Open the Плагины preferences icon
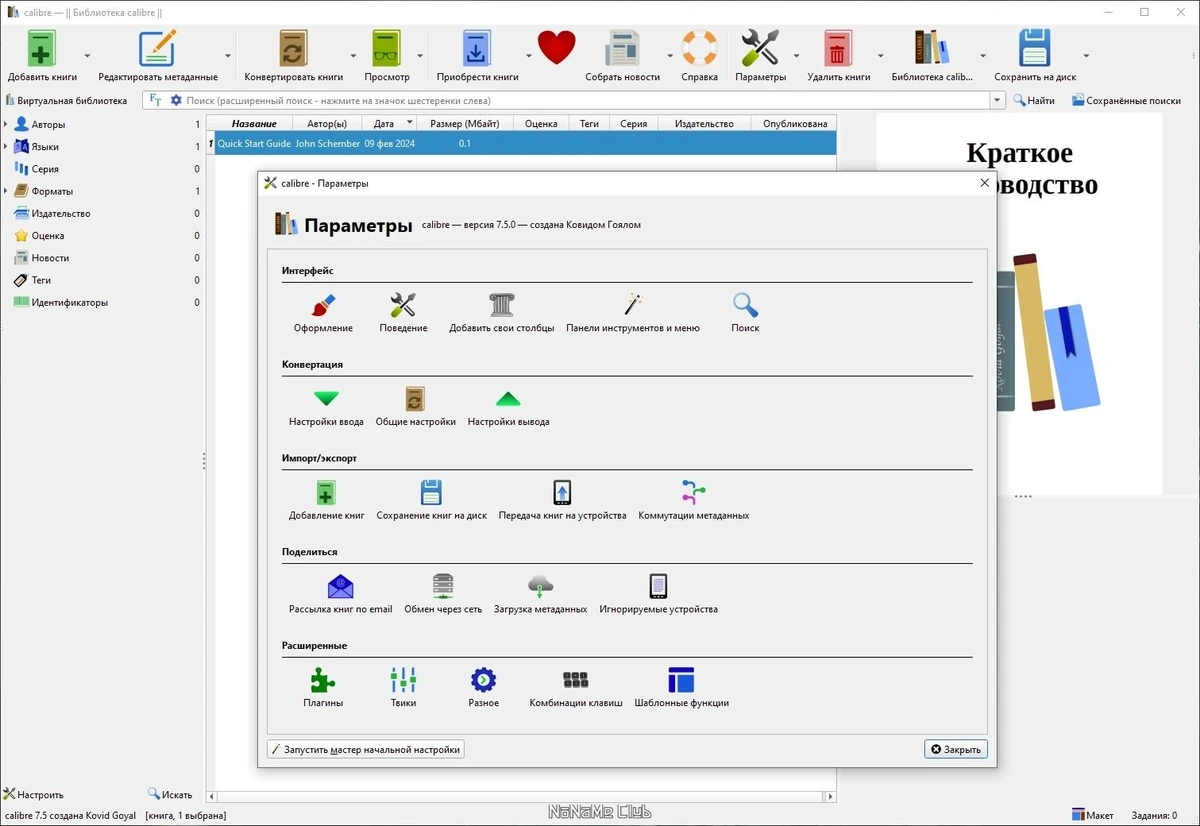 click(x=323, y=688)
